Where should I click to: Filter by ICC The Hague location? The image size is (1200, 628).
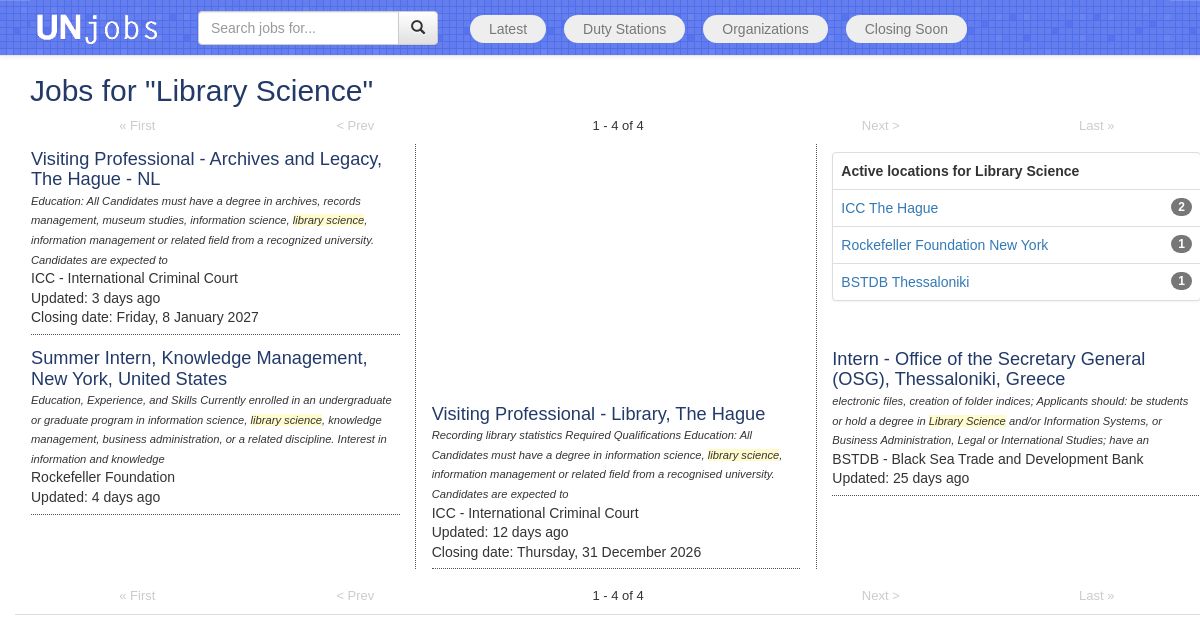point(889,208)
